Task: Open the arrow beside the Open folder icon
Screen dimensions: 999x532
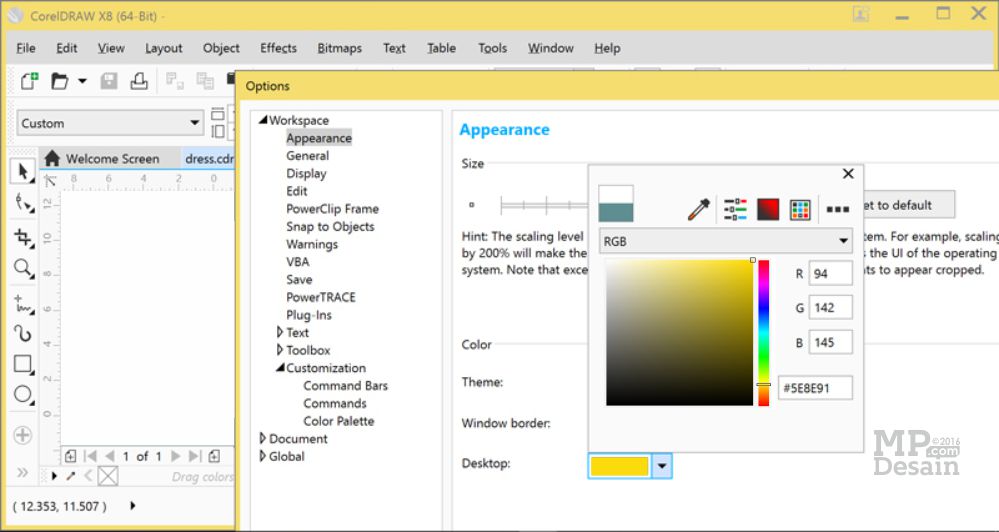Action: point(82,82)
